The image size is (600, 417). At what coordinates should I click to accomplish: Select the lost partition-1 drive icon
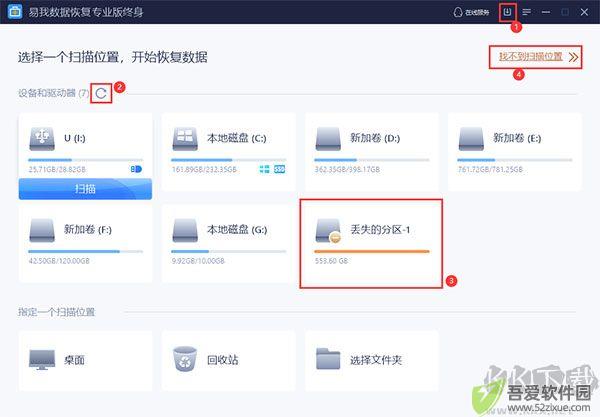click(328, 231)
